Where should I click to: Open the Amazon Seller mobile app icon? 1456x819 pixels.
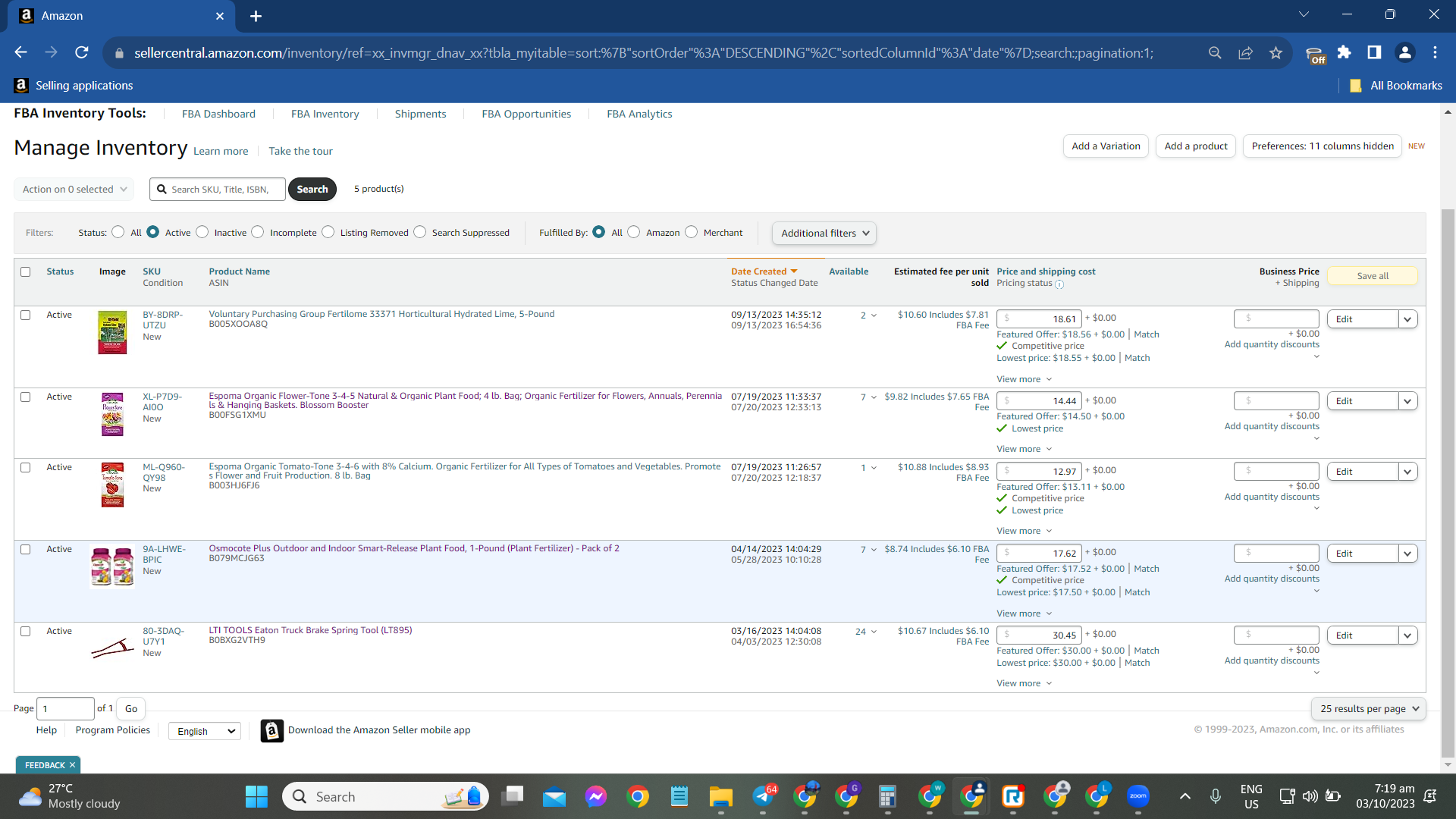point(272,730)
